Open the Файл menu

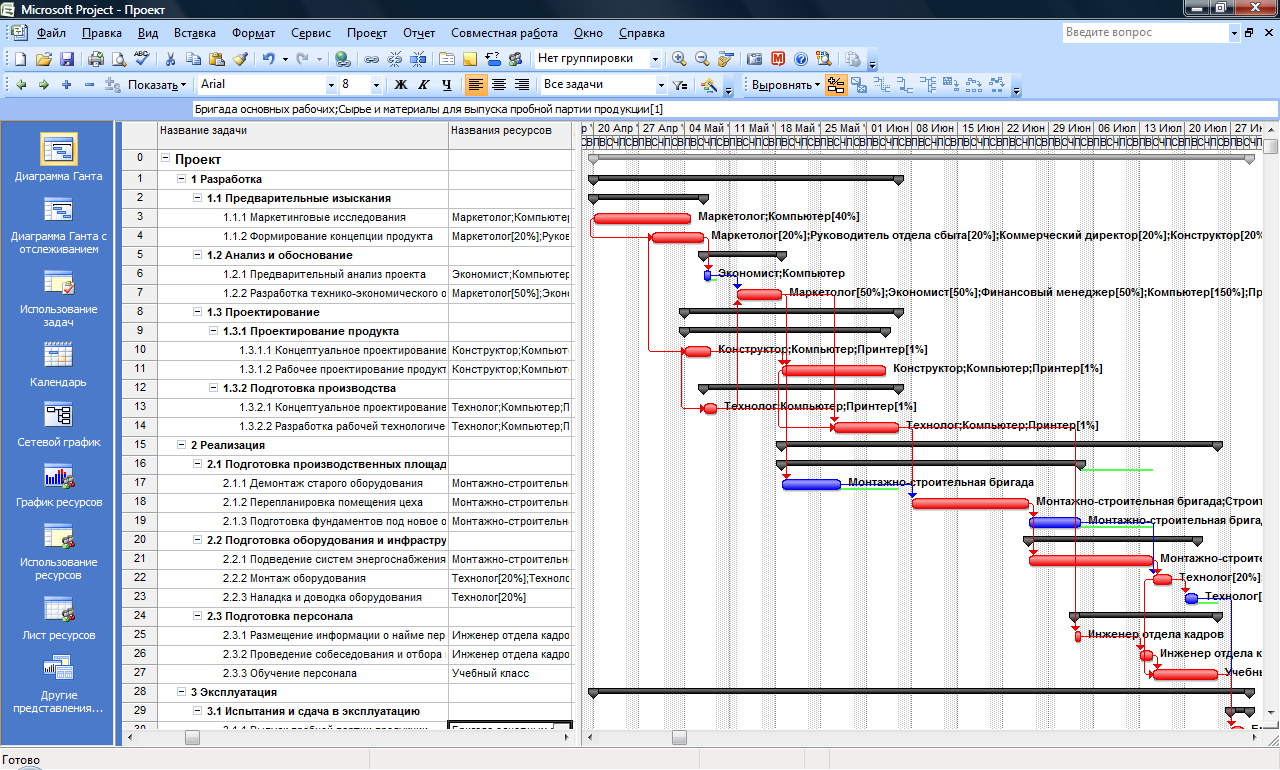(x=51, y=33)
